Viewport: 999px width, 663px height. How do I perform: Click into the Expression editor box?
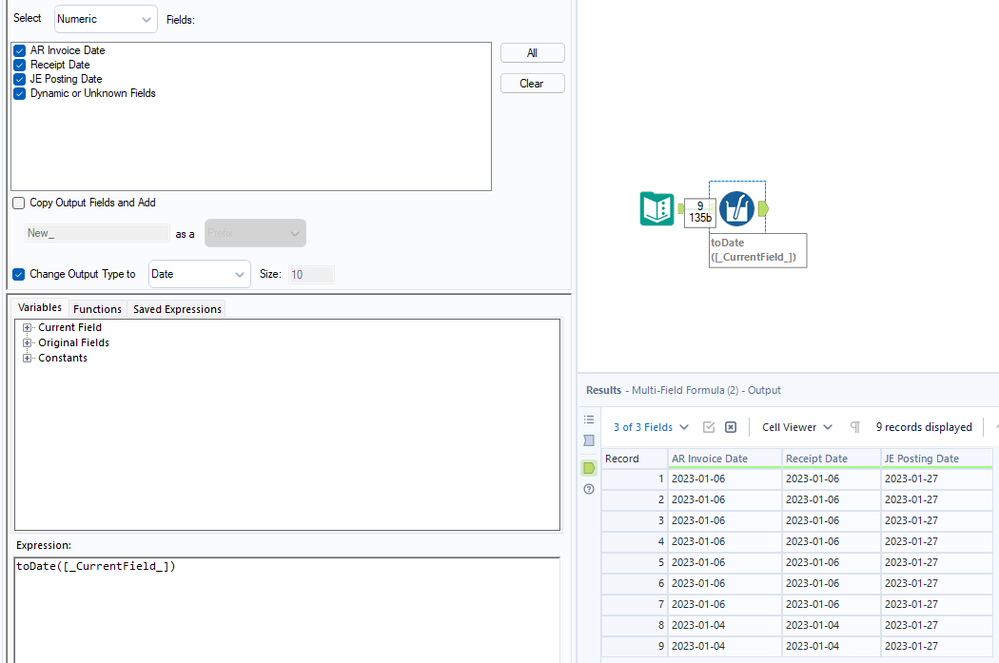pos(287,610)
